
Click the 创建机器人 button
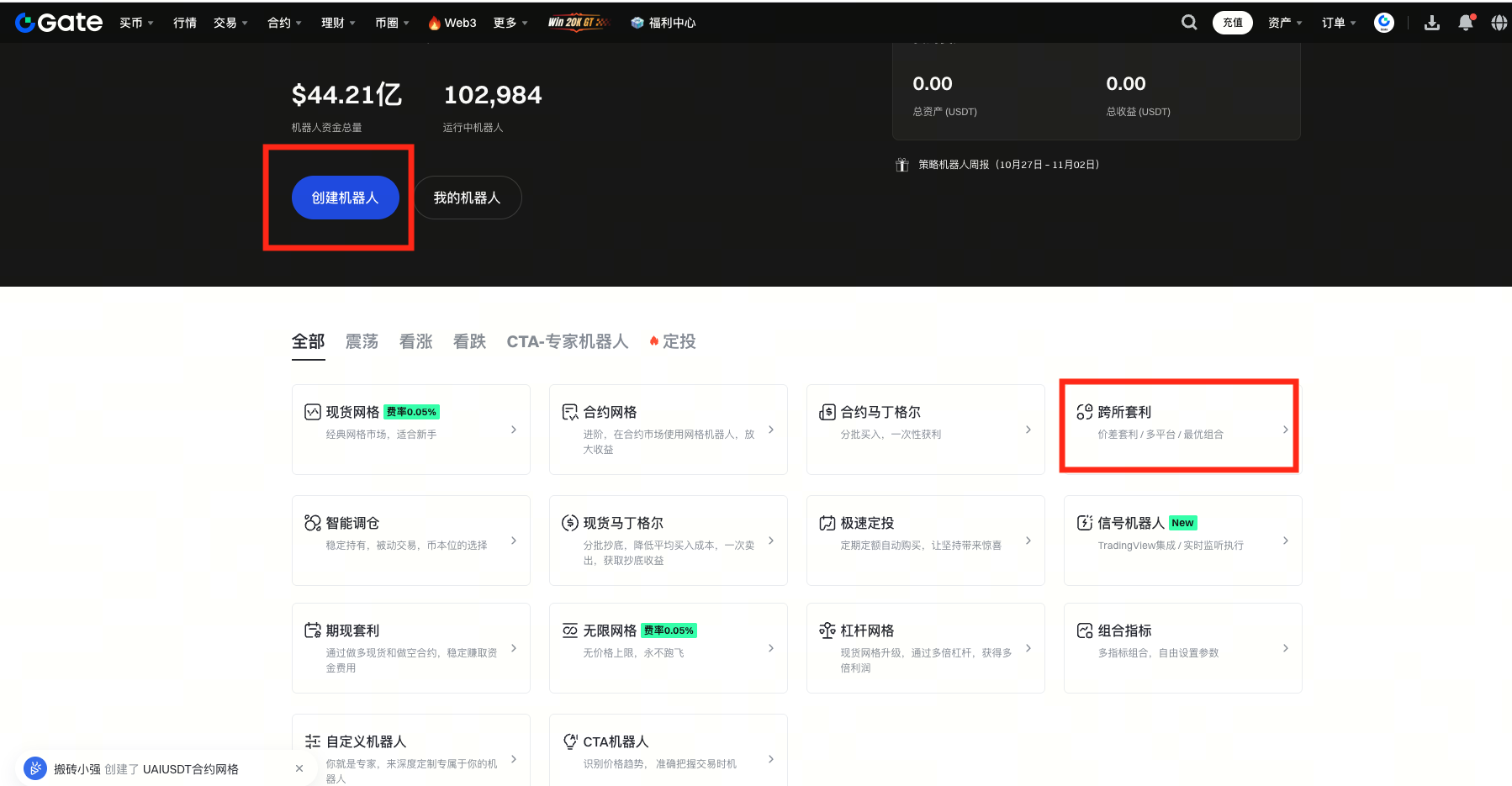tap(345, 198)
